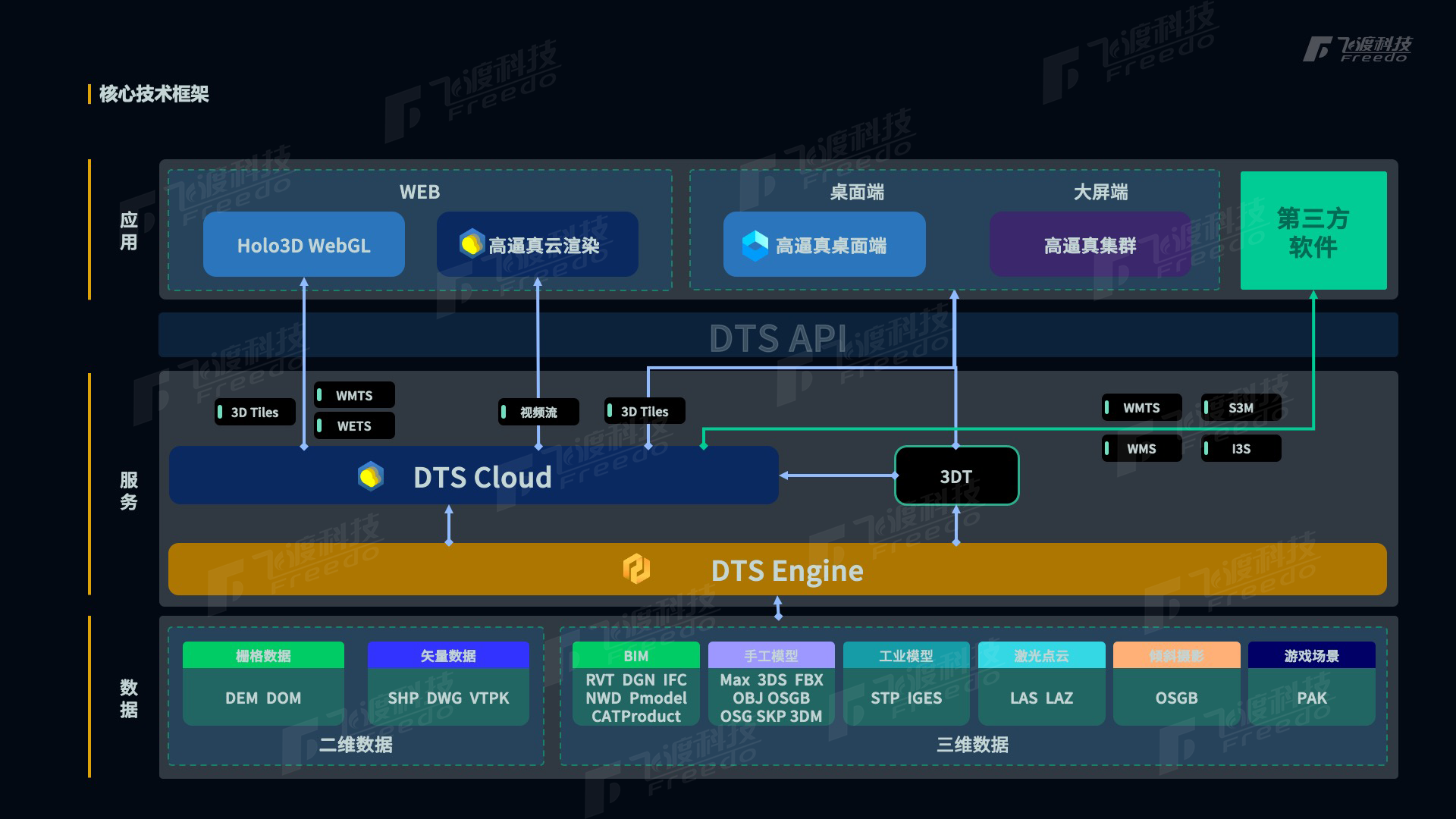
Task: Click the Max 3DS FBX format list
Action: [771, 698]
